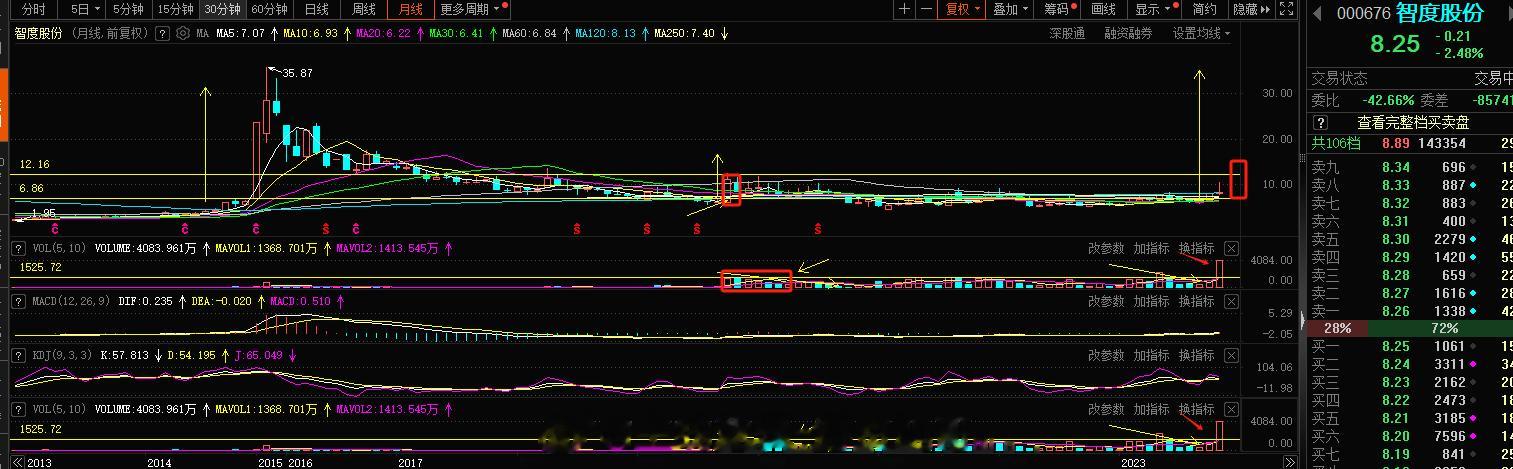Toggle the 简约 simplified mode
The image size is (1513, 469).
click(1205, 9)
